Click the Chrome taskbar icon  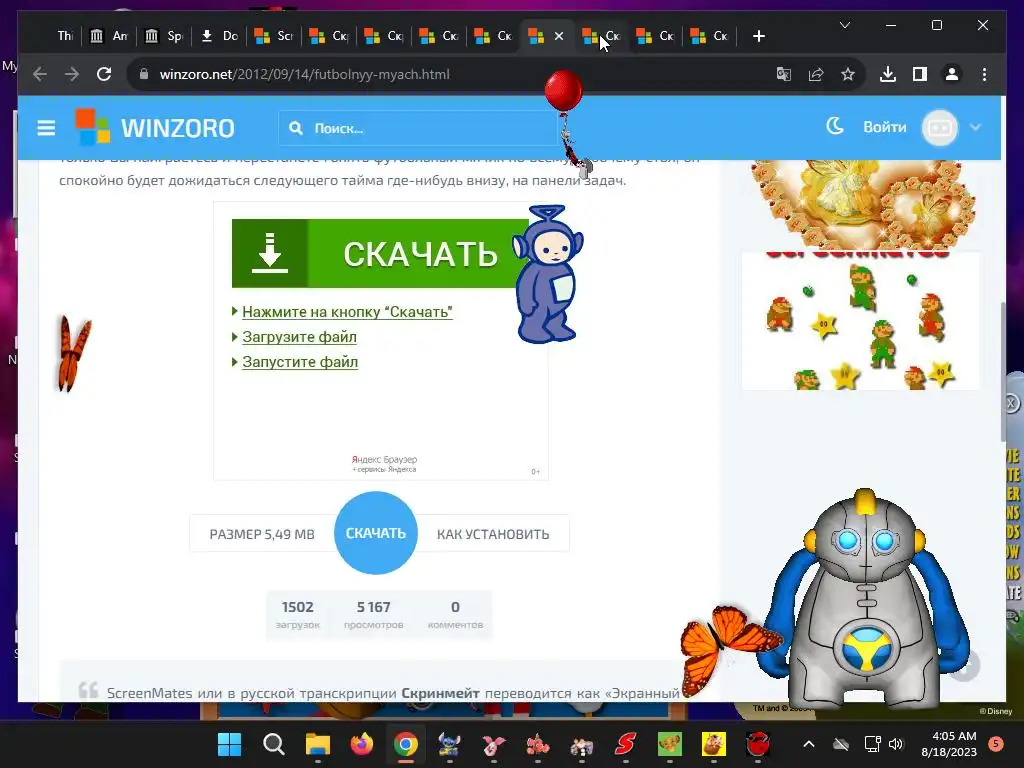pos(406,744)
